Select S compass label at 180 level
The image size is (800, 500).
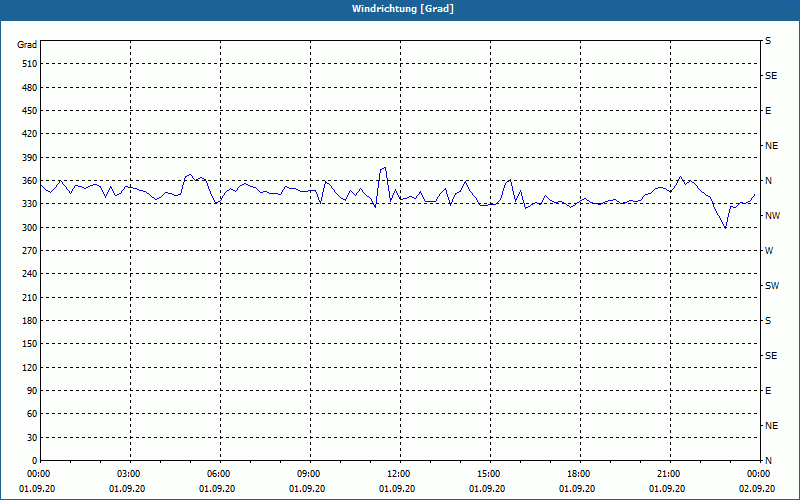click(x=768, y=321)
